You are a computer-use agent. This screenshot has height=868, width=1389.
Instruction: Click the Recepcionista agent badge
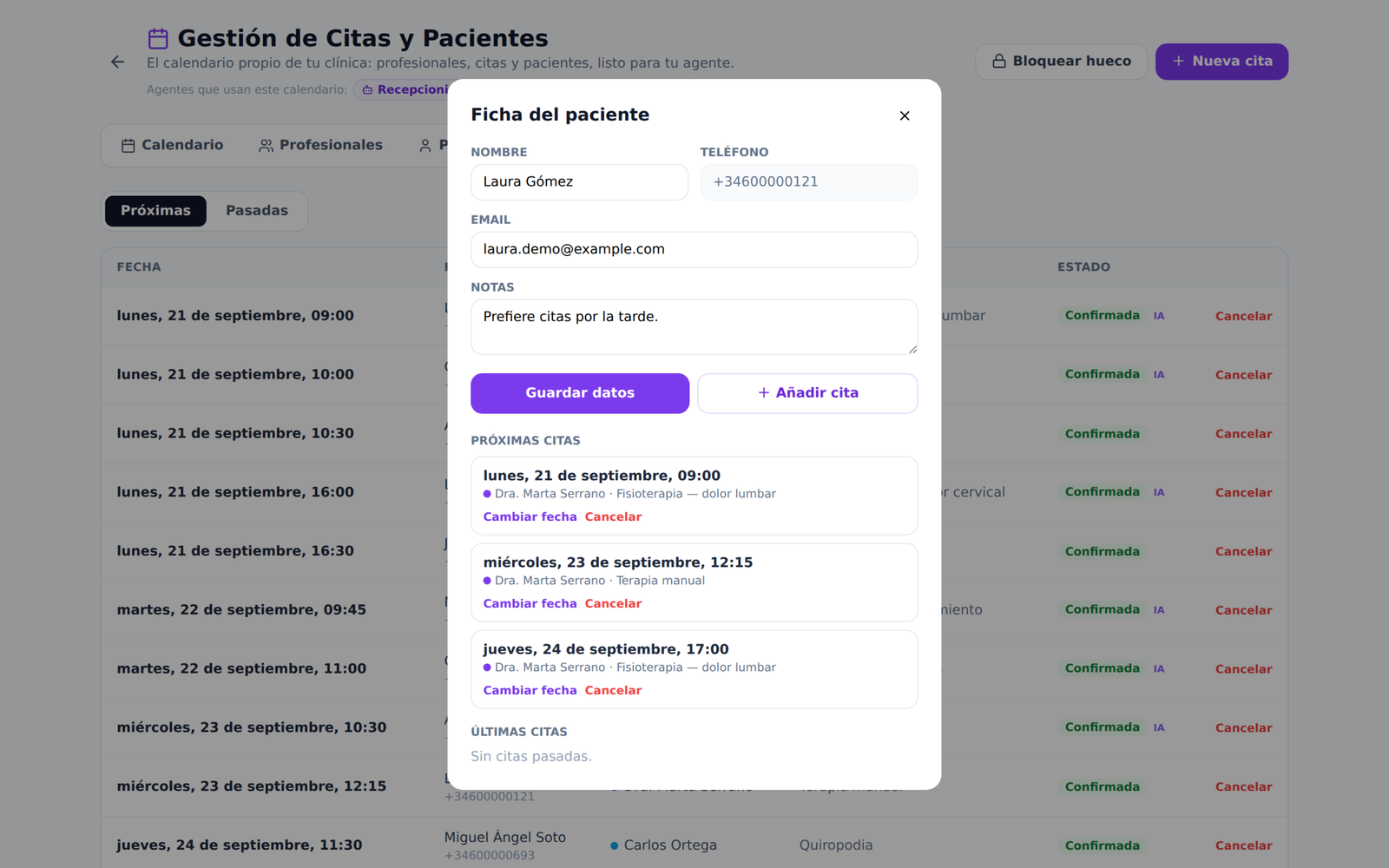coord(403,89)
